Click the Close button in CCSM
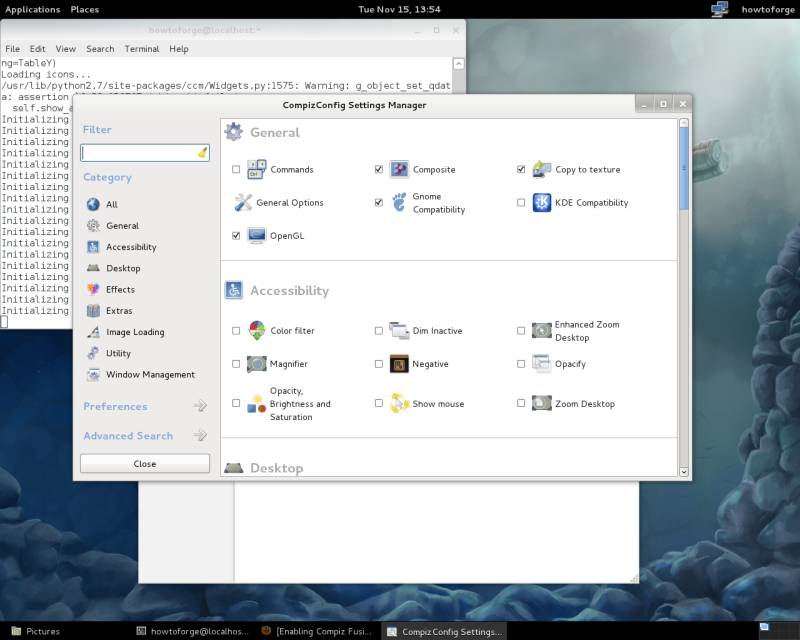This screenshot has height=640, width=800. [144, 463]
